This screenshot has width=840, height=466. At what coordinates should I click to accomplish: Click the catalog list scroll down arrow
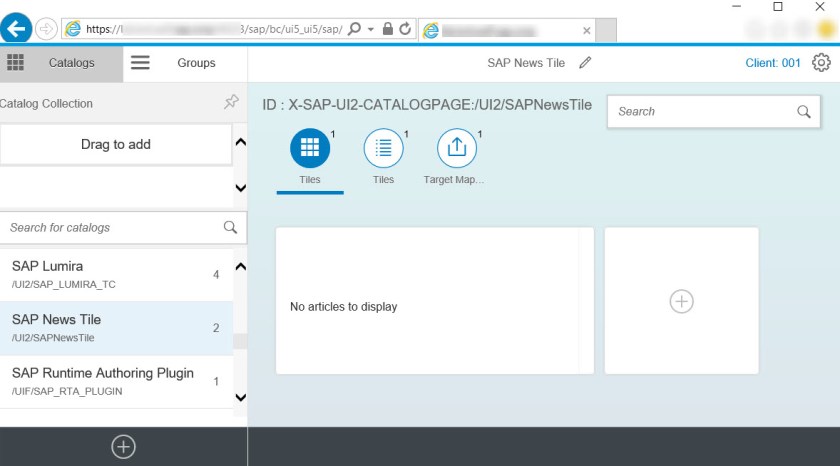[241, 397]
